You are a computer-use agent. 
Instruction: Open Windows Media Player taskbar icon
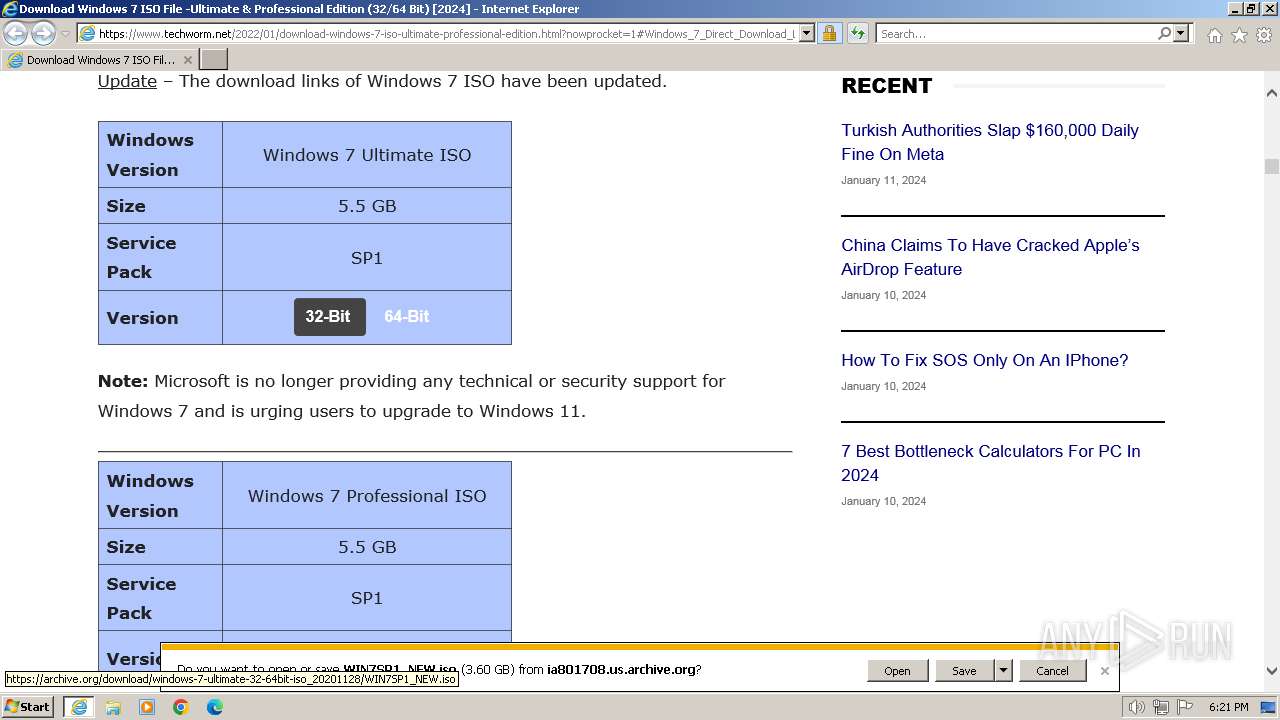pyautogui.click(x=147, y=707)
